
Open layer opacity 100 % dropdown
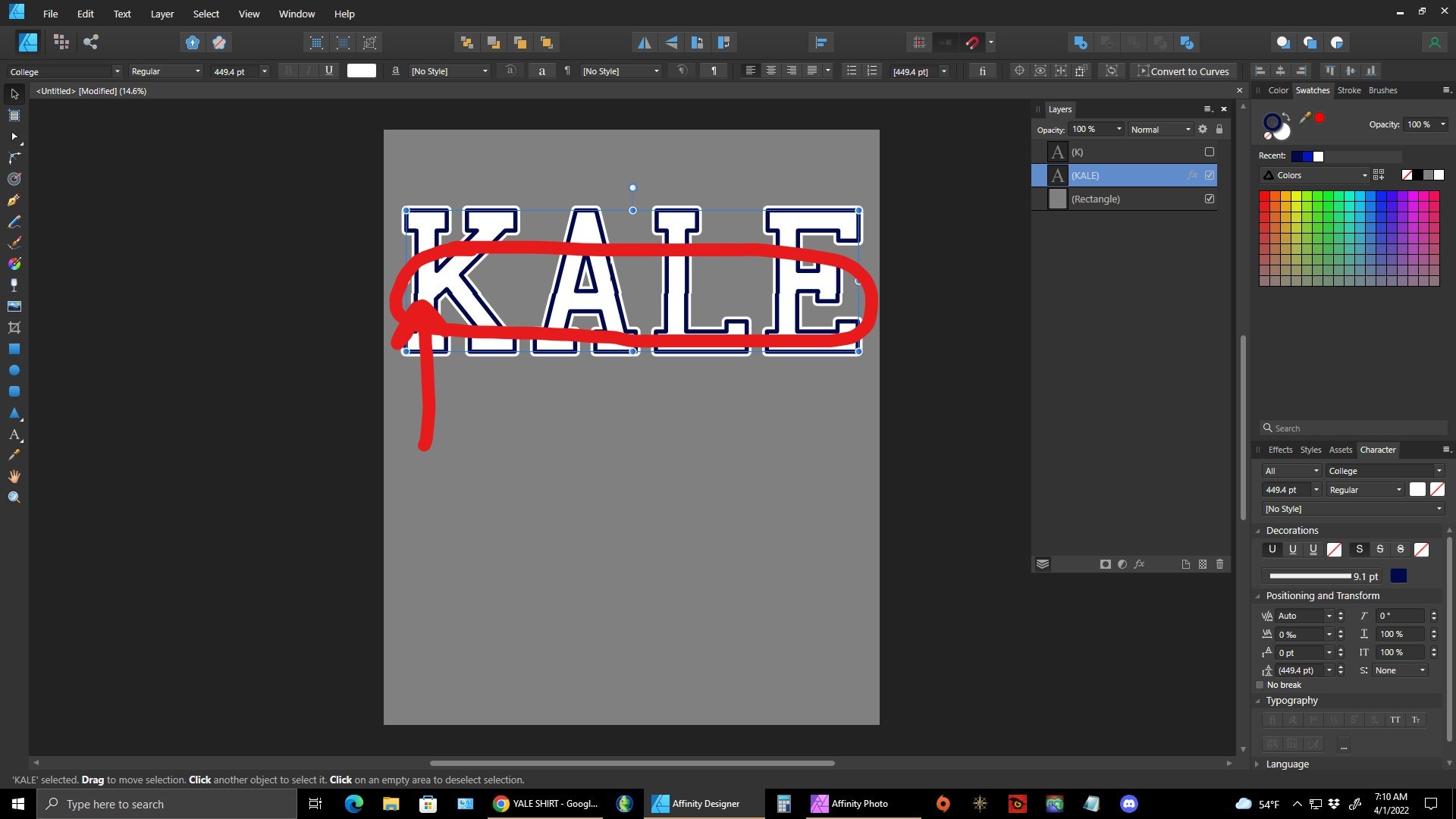click(1119, 130)
